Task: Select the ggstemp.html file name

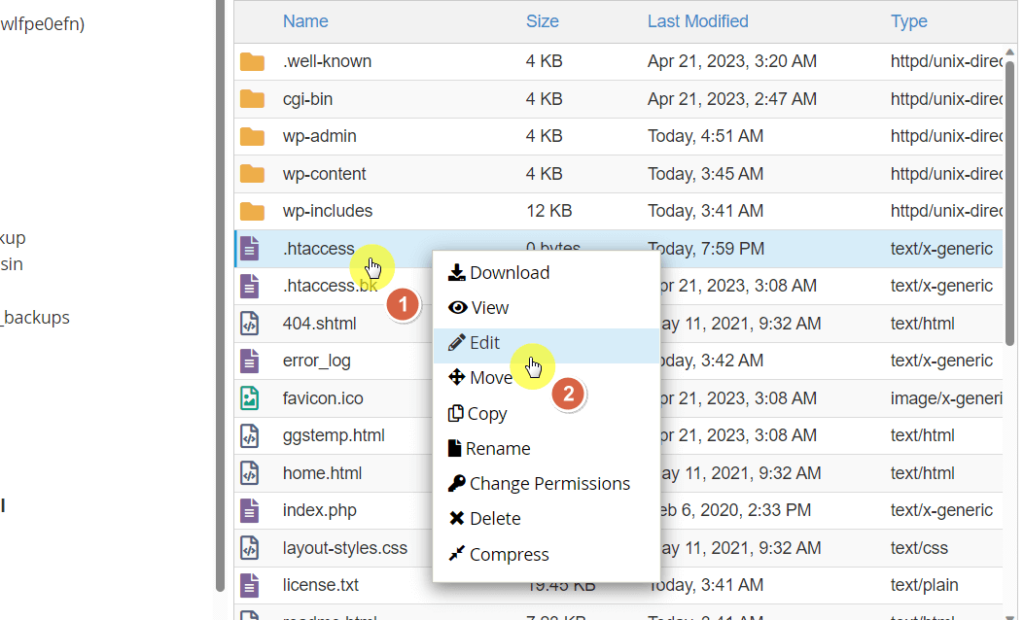Action: click(x=334, y=436)
